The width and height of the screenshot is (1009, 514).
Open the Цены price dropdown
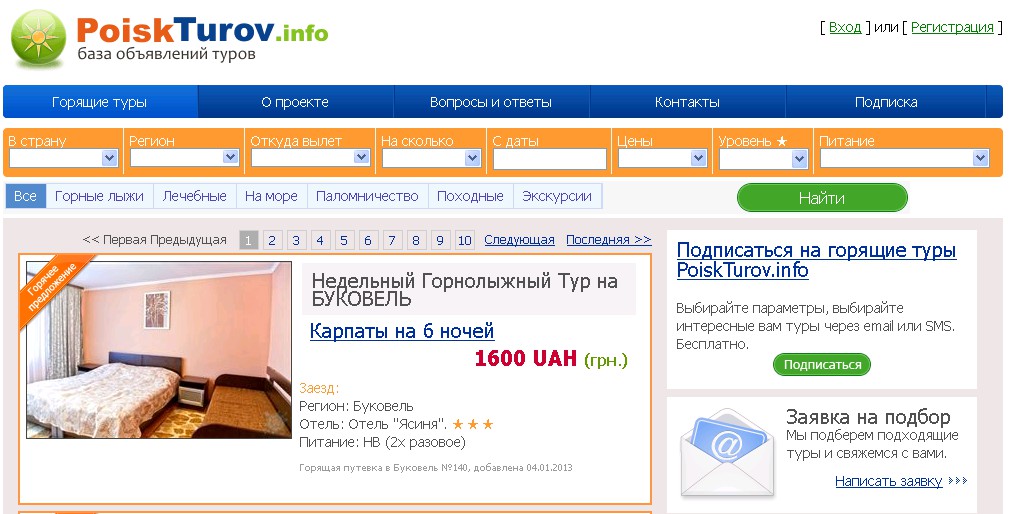click(662, 158)
